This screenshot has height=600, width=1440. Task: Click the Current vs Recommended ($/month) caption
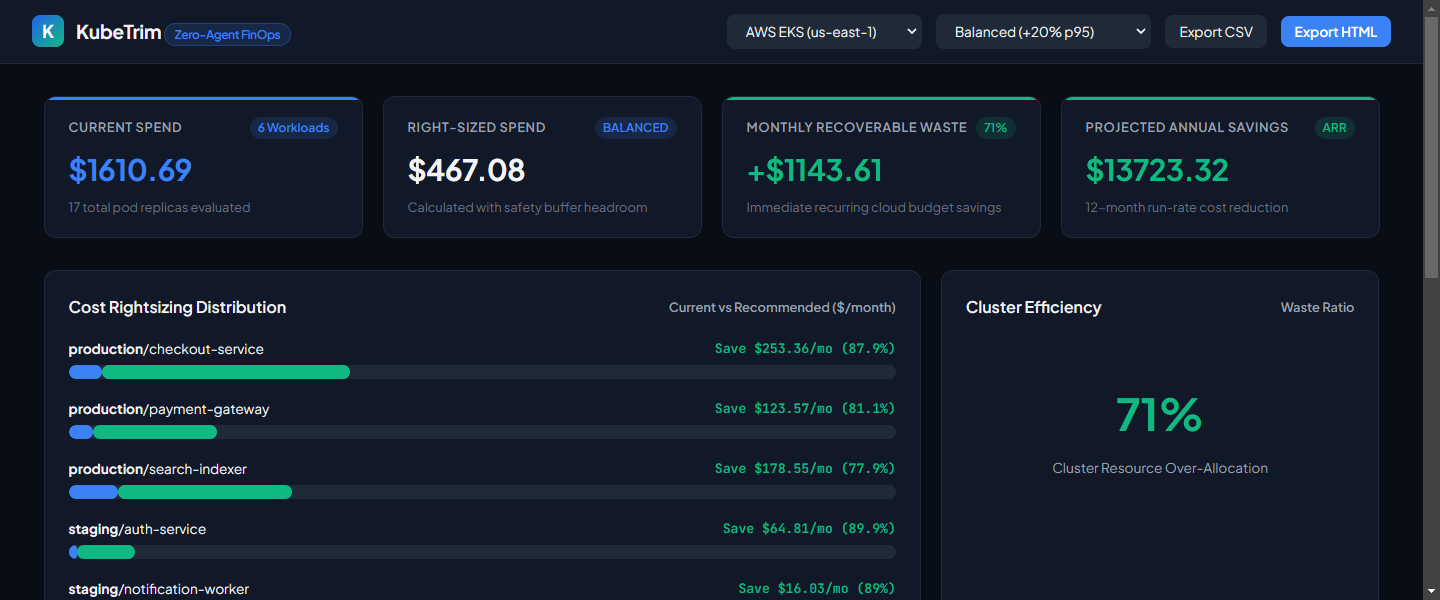coord(782,308)
